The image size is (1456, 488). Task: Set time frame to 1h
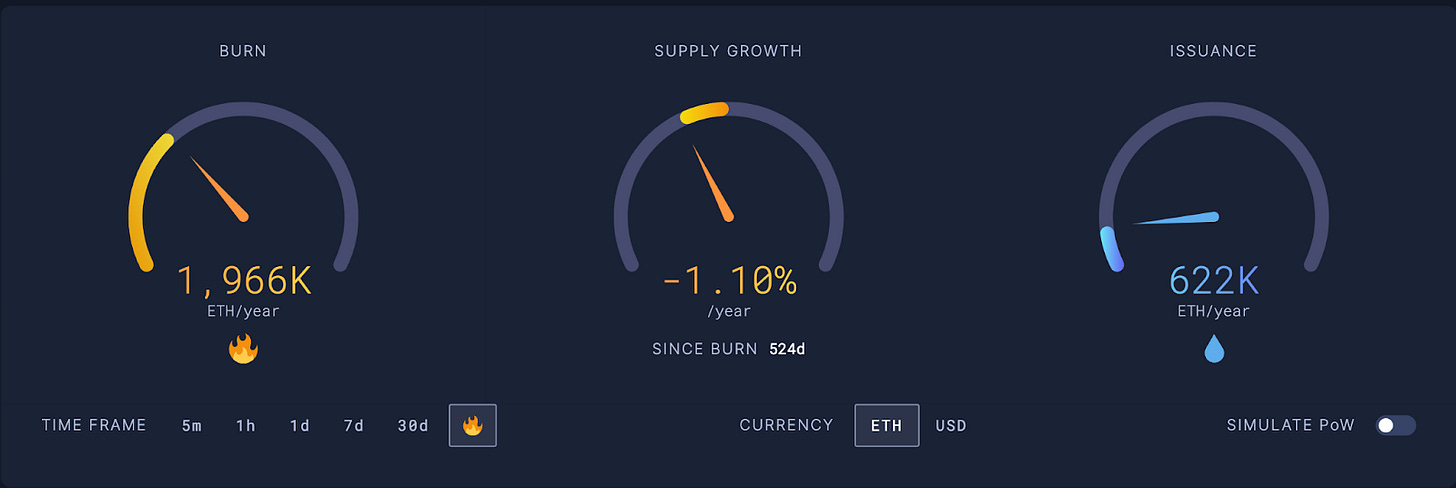pyautogui.click(x=246, y=425)
